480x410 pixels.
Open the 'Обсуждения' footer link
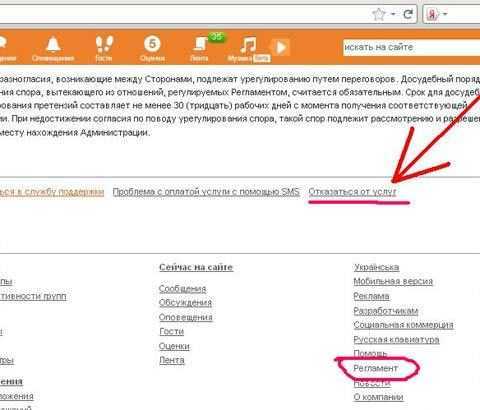185,303
